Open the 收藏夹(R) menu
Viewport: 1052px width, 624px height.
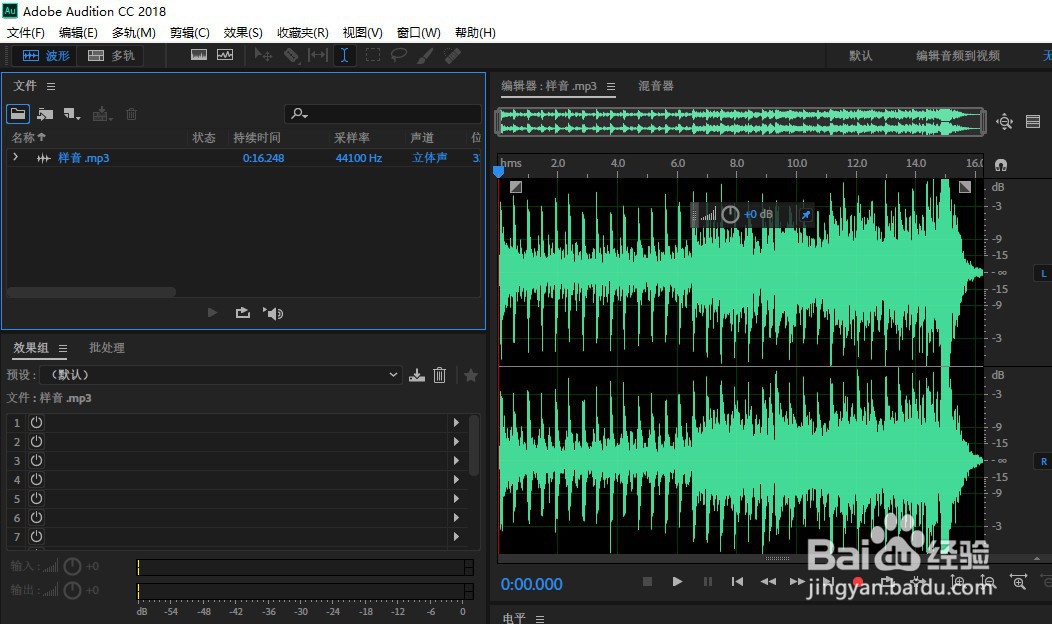click(303, 32)
